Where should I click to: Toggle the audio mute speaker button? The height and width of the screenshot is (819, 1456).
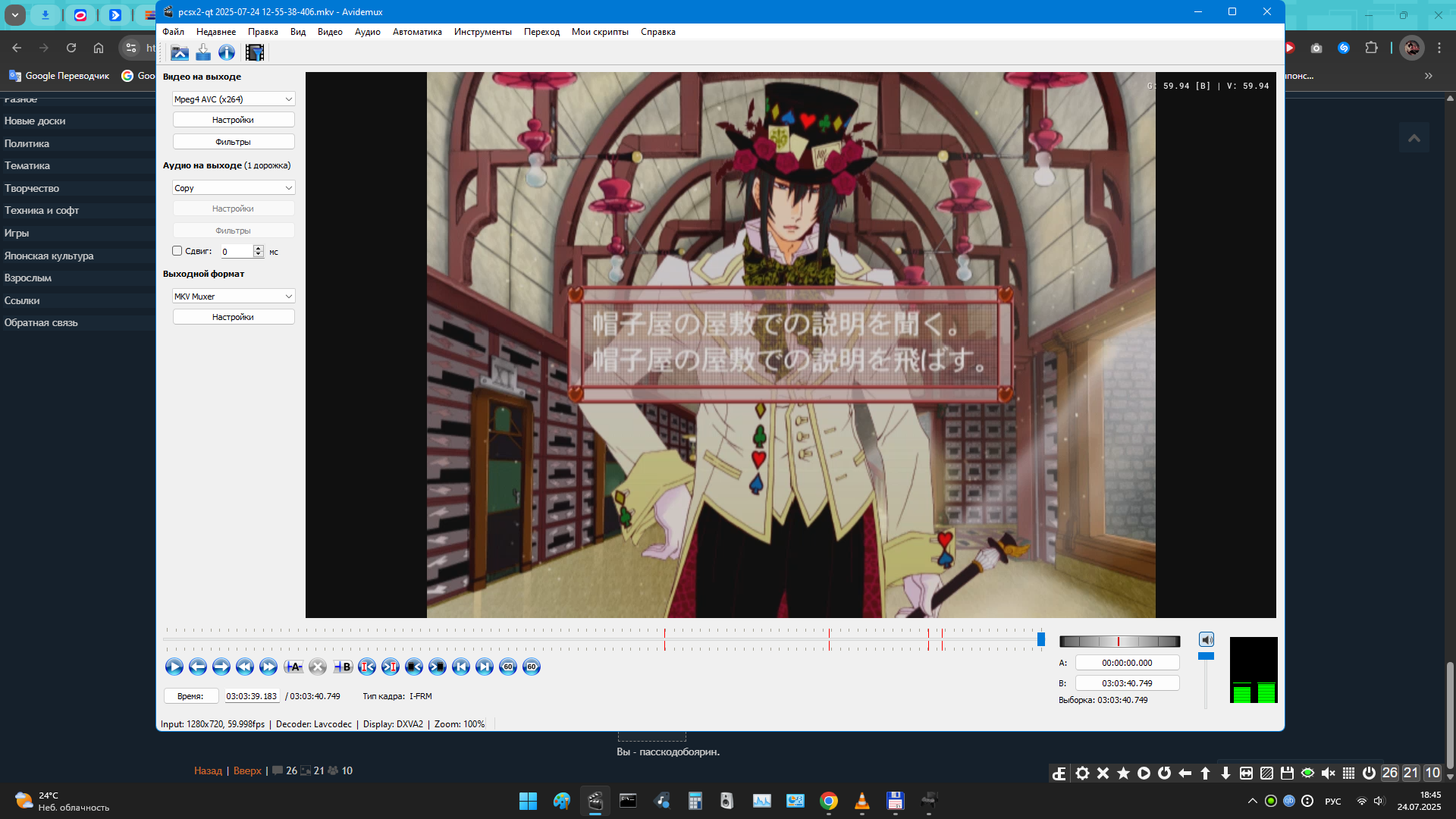pyautogui.click(x=1207, y=639)
